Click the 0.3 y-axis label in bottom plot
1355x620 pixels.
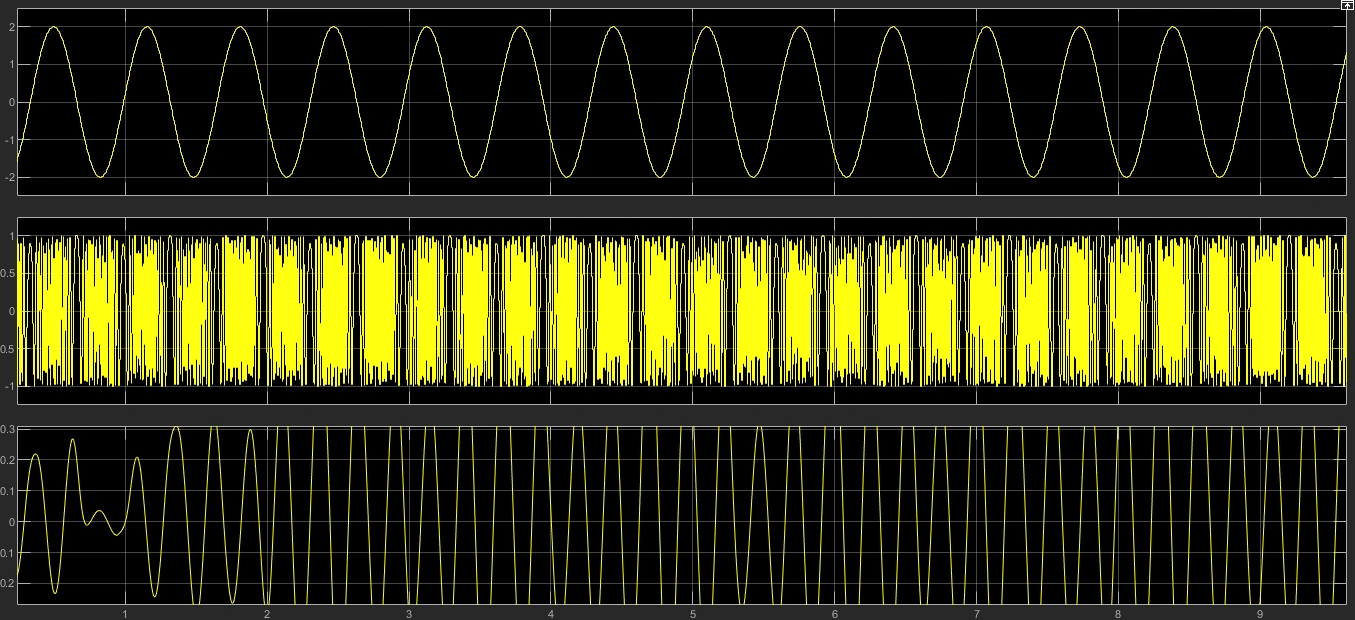8,429
